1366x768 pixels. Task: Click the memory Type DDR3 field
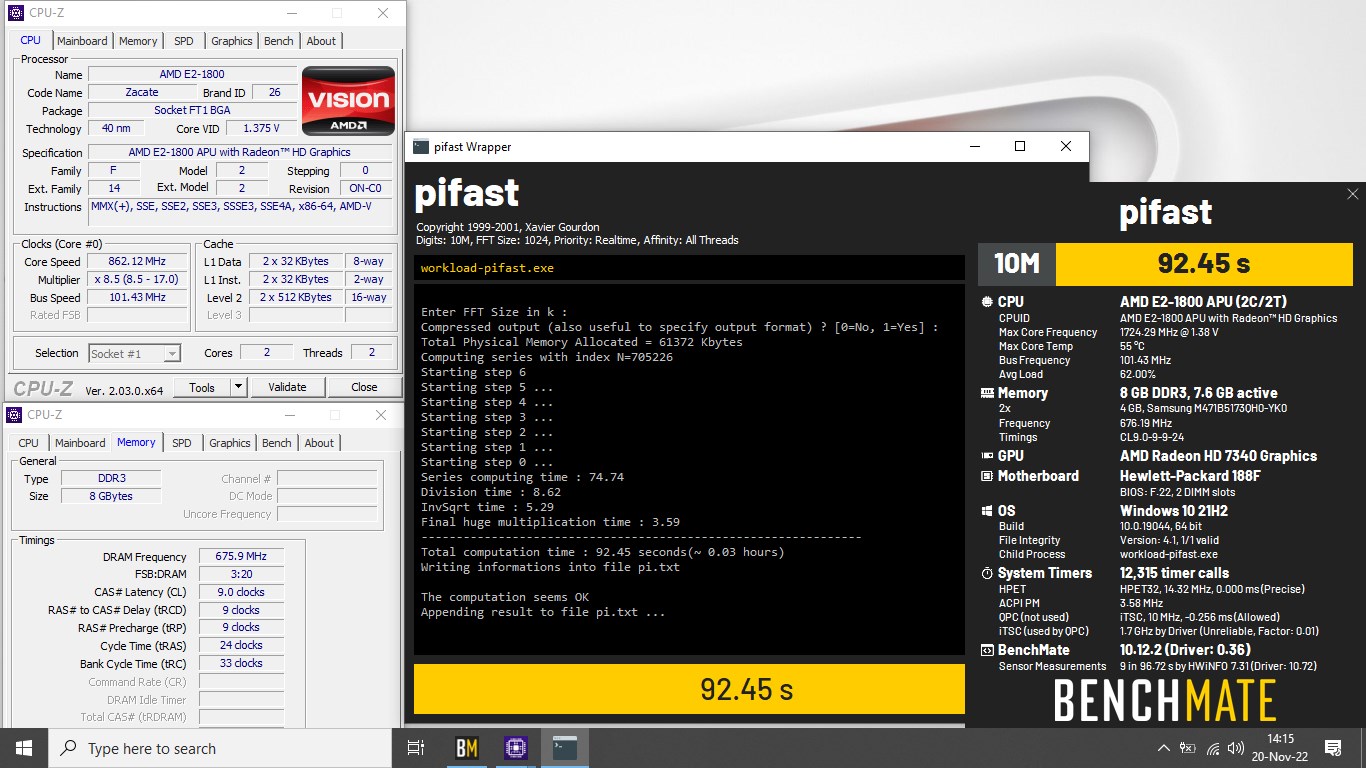tap(112, 478)
